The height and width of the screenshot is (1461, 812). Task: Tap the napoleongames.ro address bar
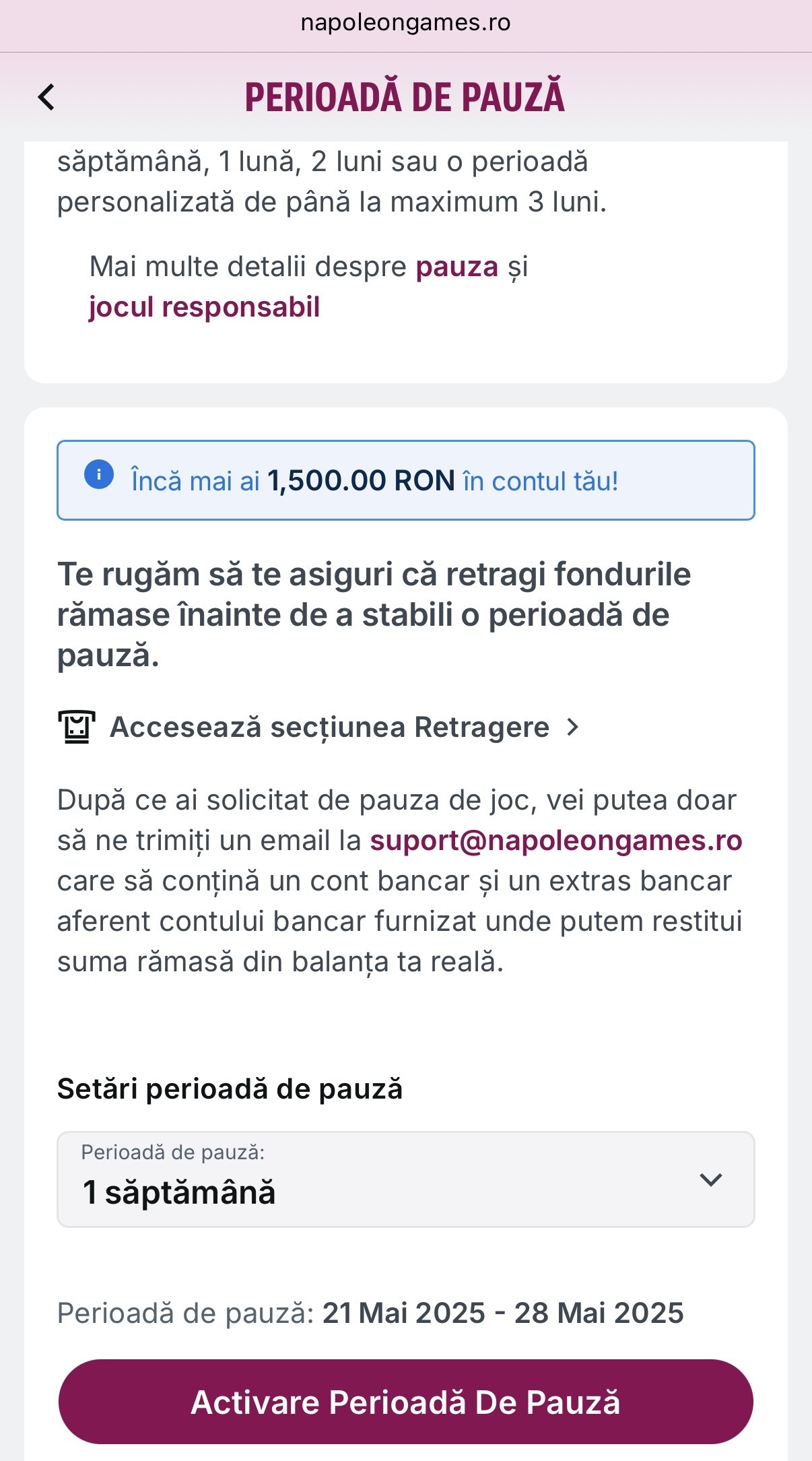[x=406, y=23]
